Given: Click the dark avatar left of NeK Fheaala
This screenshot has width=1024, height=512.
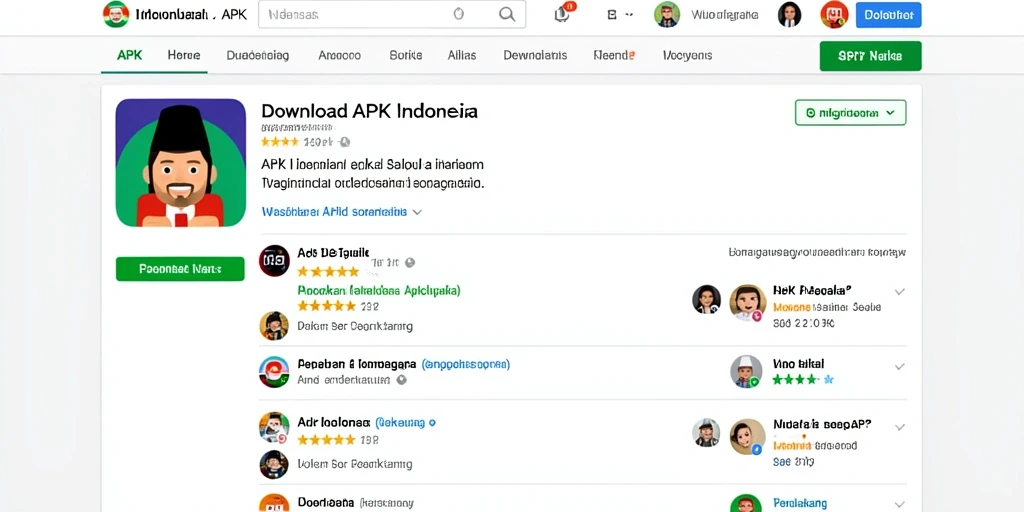Looking at the screenshot, I should pos(706,299).
